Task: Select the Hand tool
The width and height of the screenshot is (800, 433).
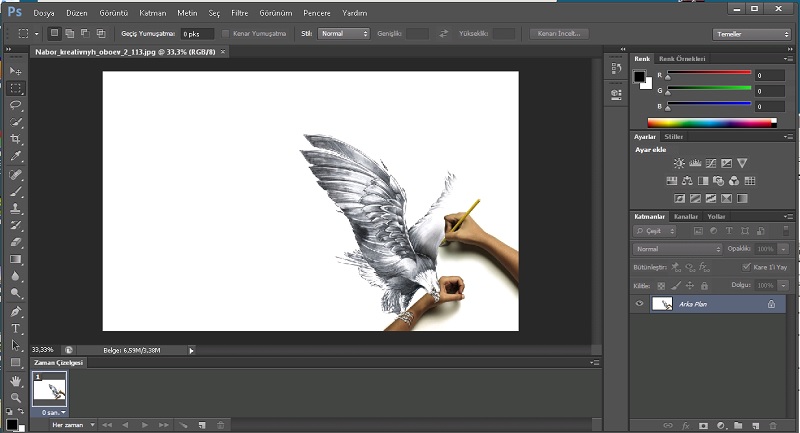Action: coord(16,381)
